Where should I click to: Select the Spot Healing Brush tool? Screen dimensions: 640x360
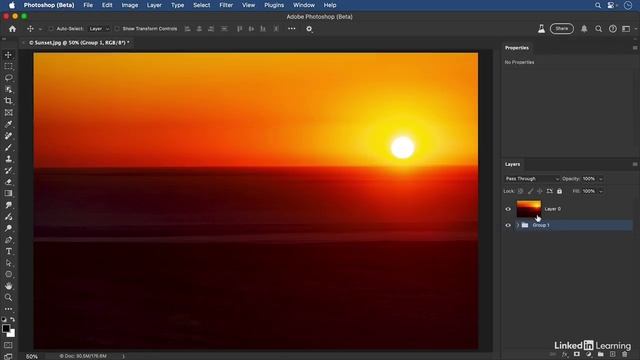click(x=8, y=136)
